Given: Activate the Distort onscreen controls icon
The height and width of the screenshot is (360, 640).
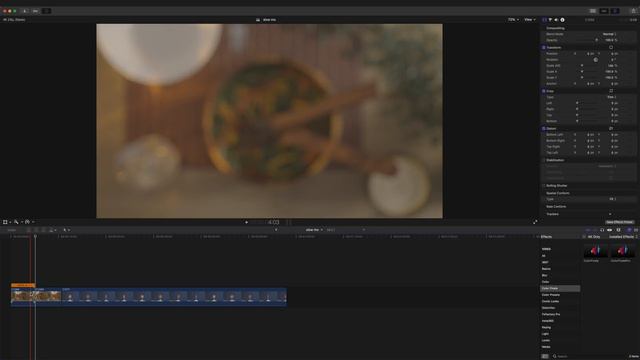Looking at the screenshot, I should (611, 129).
